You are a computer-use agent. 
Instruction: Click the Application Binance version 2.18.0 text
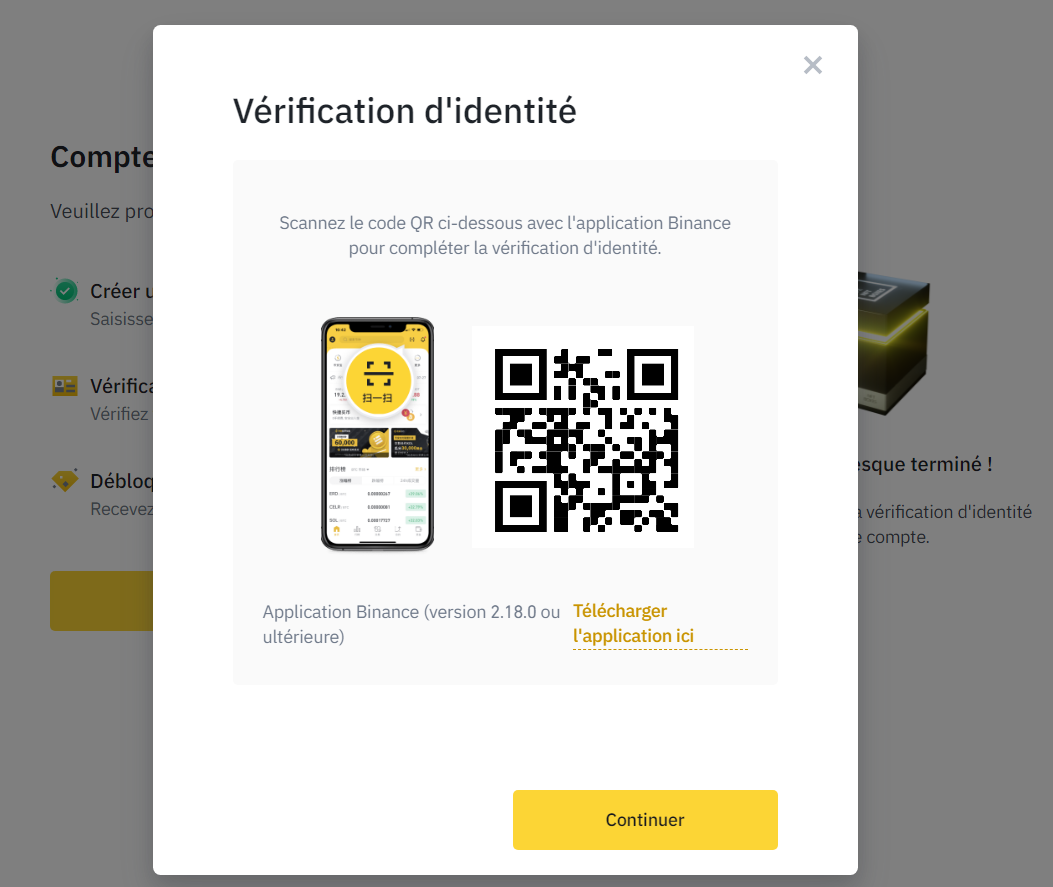411,624
